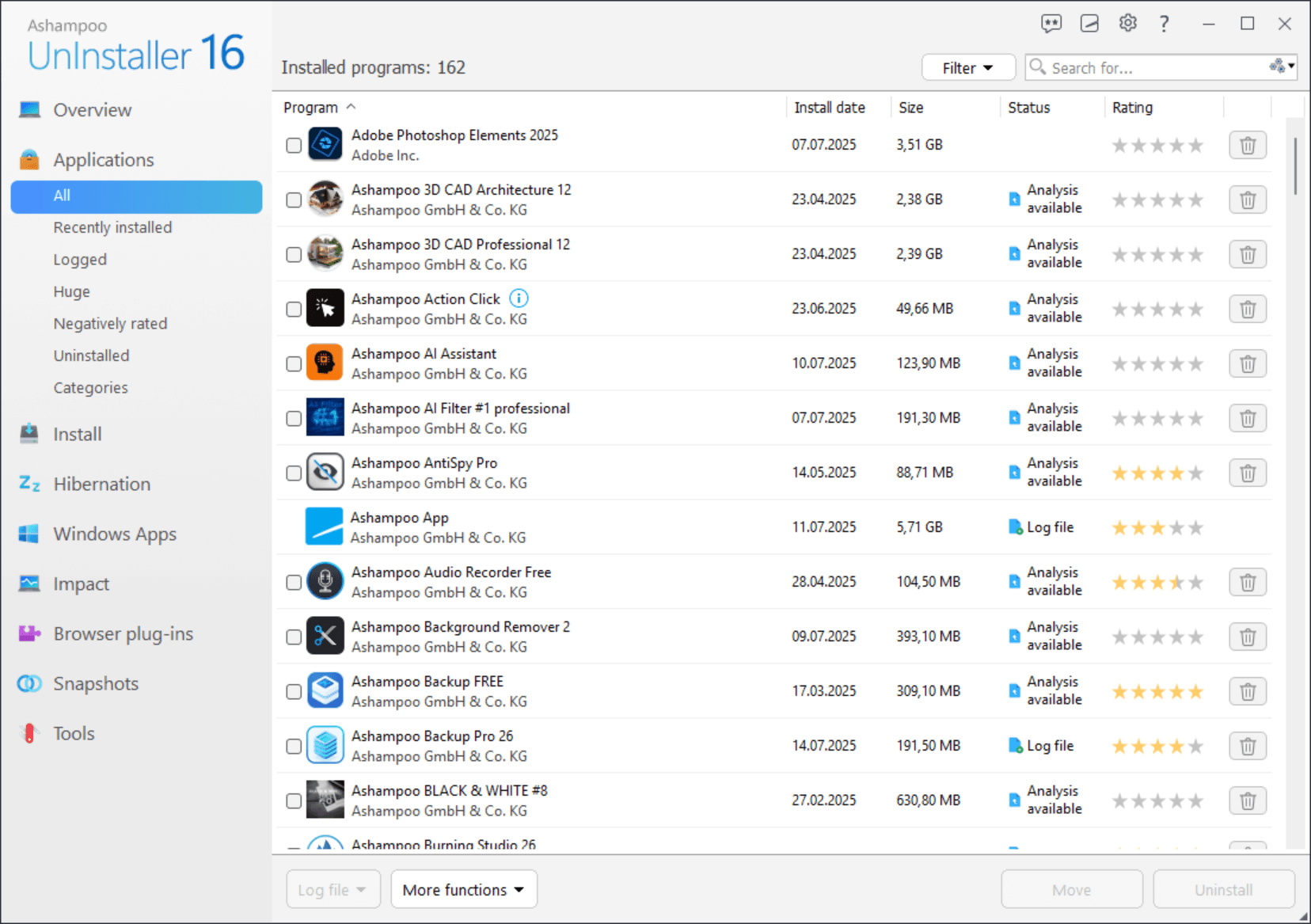This screenshot has width=1311, height=924.
Task: Click the feedback speech bubble icon
Action: pyautogui.click(x=1052, y=23)
